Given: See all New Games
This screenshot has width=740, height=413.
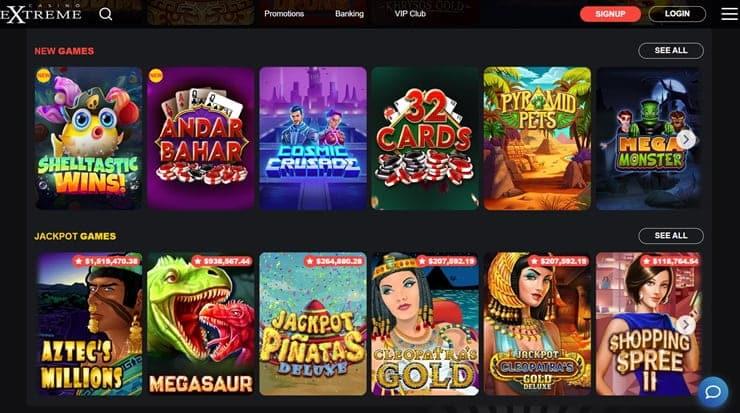Looking at the screenshot, I should coord(671,51).
